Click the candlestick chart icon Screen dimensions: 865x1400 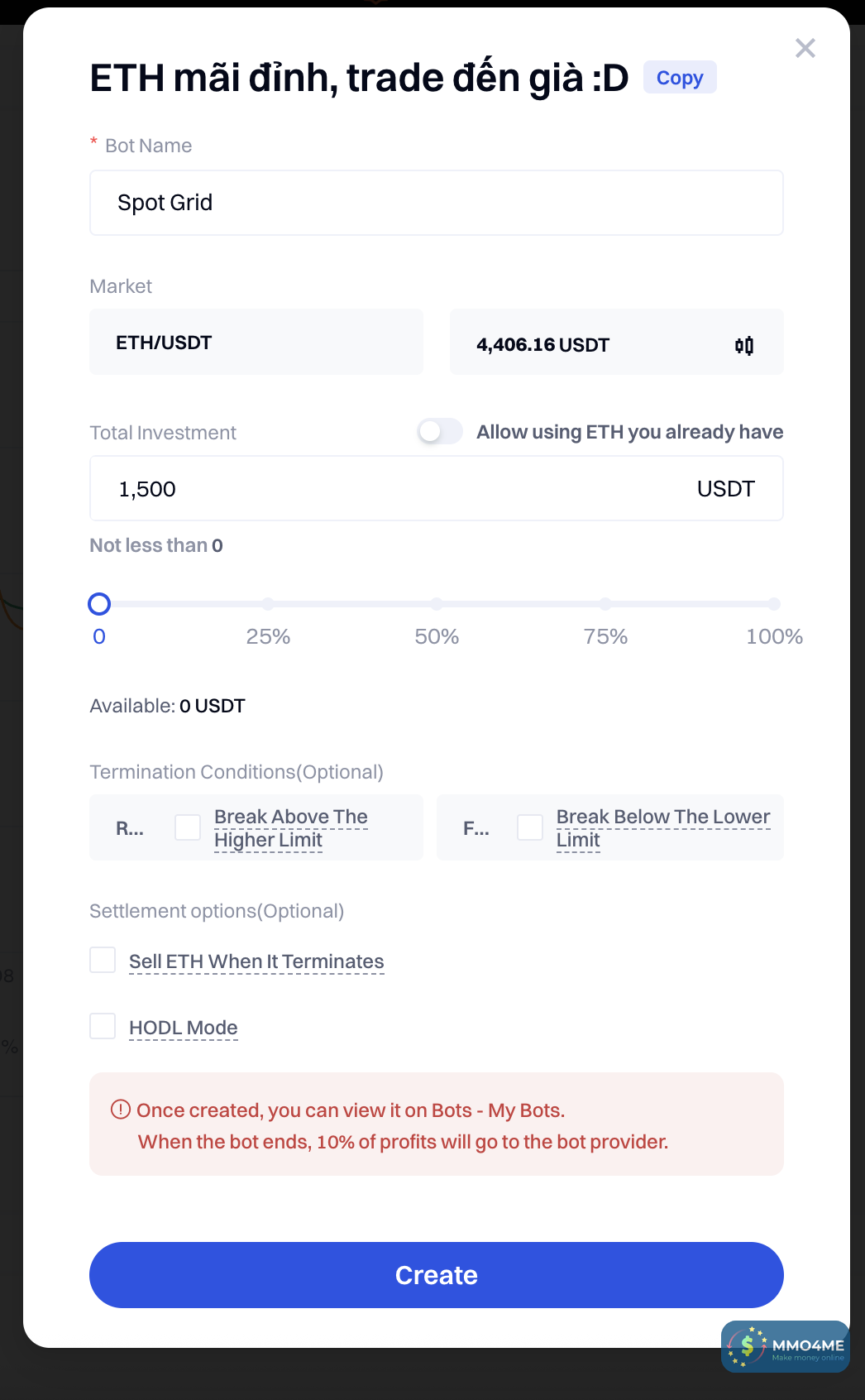point(744,345)
